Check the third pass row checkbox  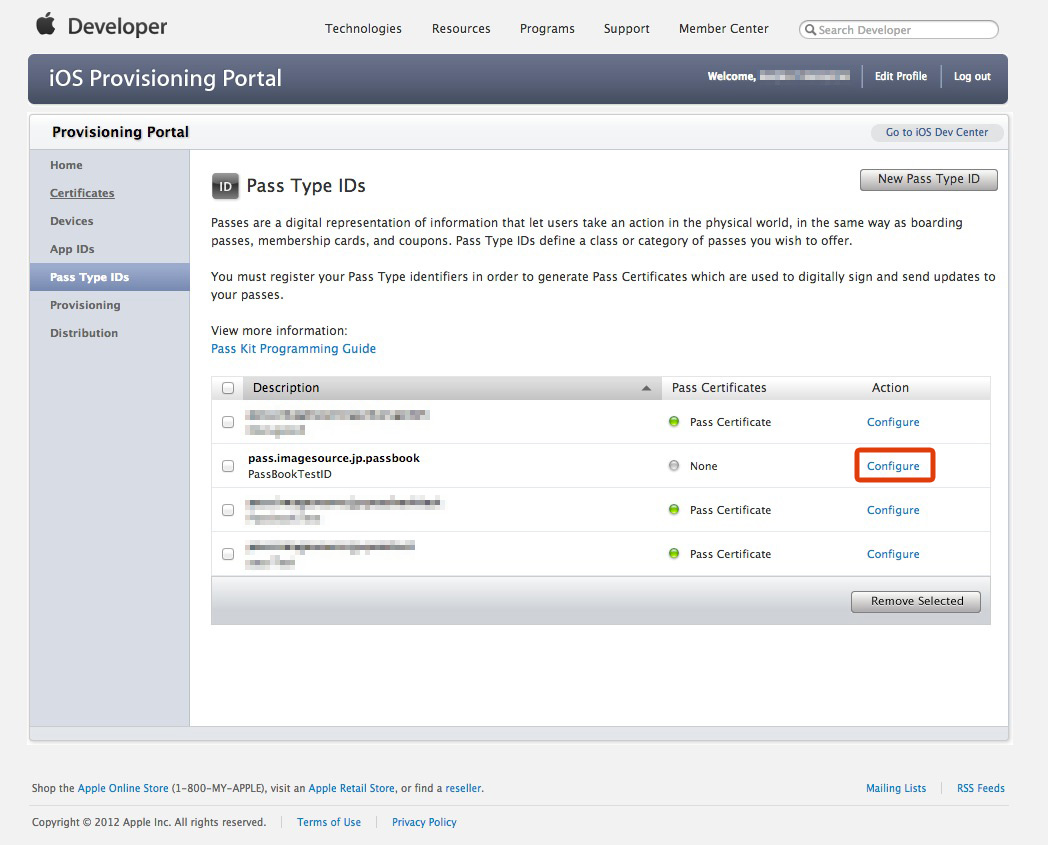tap(228, 510)
